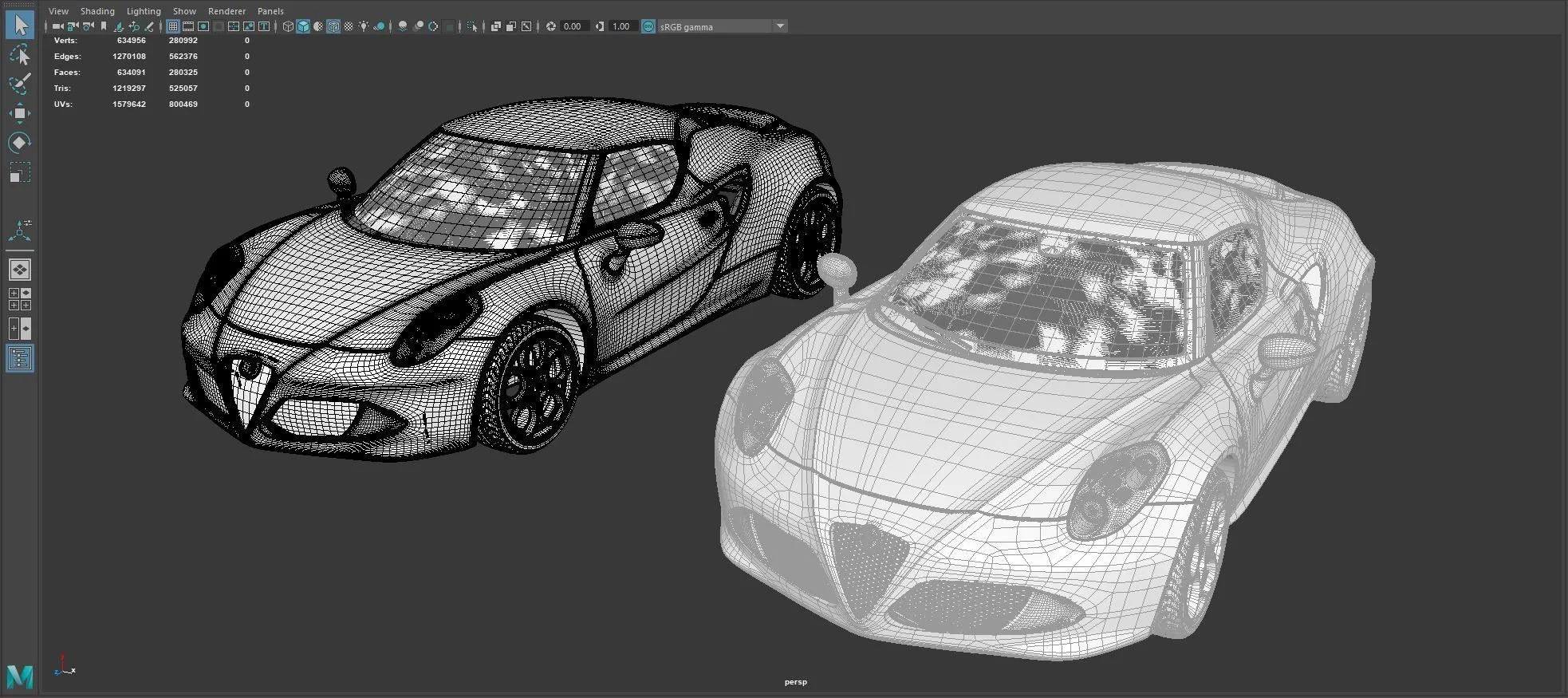1568x698 pixels.
Task: Click the Exposure reset icon
Action: [x=550, y=26]
